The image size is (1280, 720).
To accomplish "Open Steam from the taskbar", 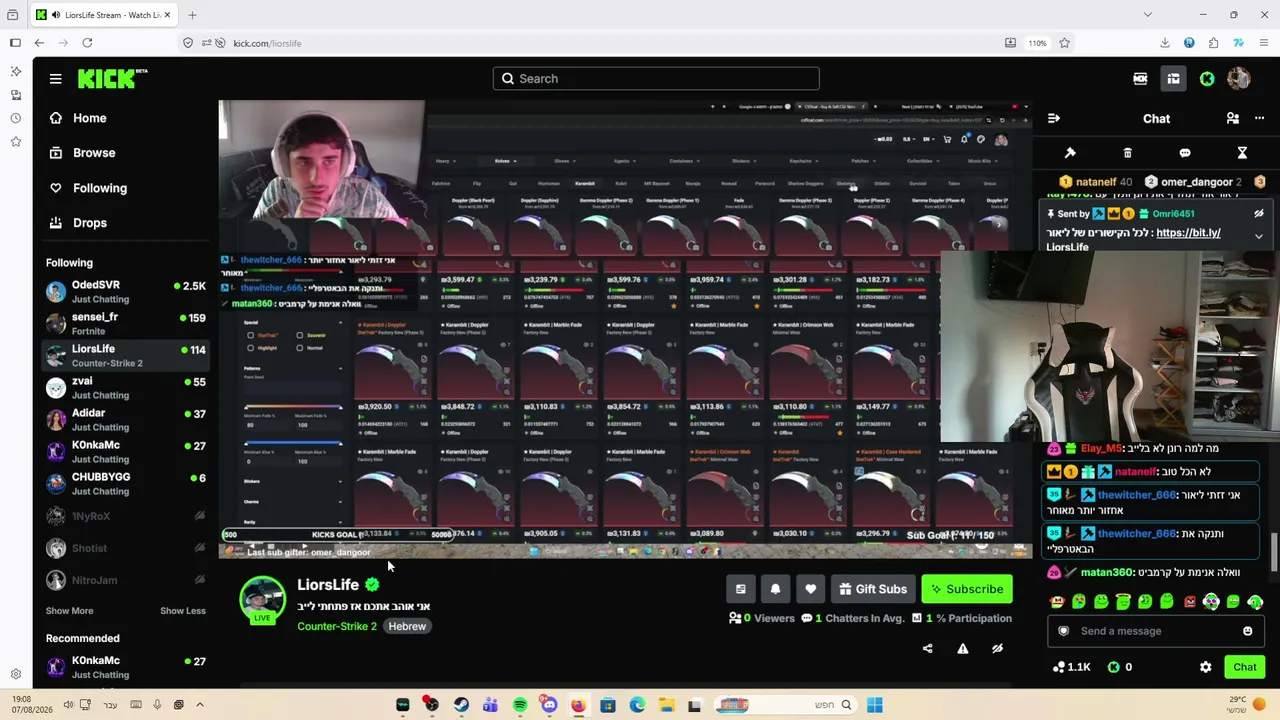I will click(x=461, y=705).
